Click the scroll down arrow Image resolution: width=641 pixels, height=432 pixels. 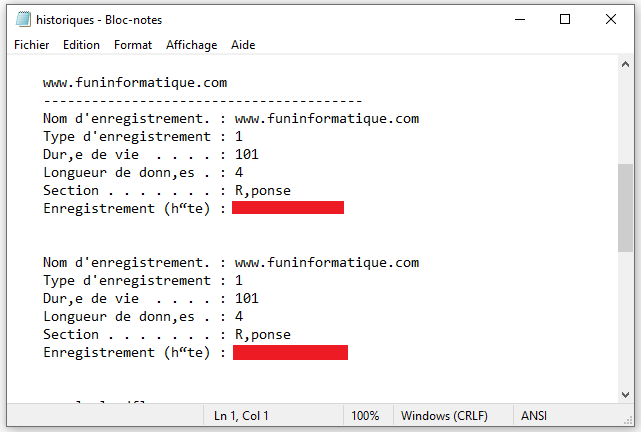coord(625,394)
